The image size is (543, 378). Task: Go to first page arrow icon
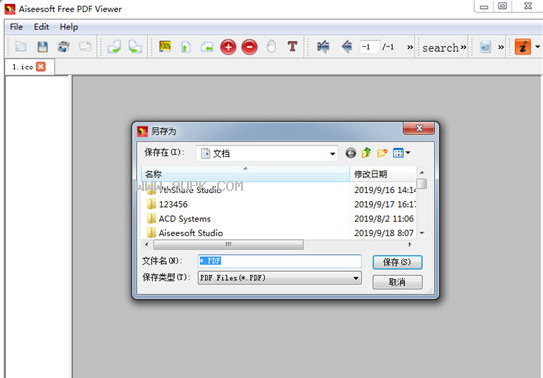coord(323,46)
